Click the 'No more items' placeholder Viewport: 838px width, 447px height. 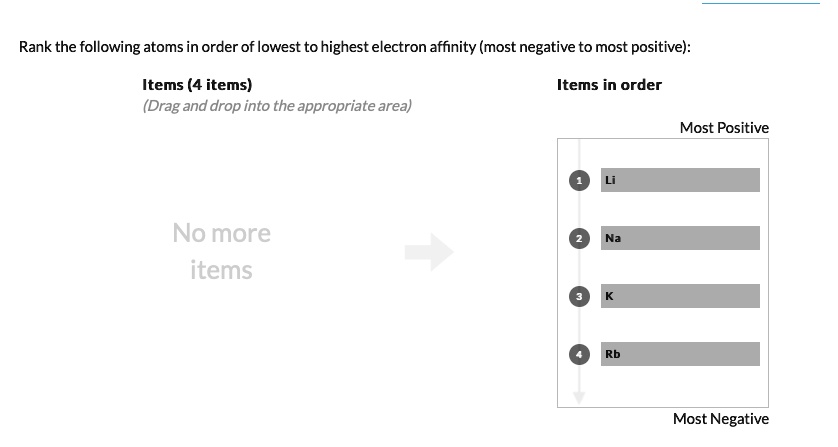click(221, 251)
